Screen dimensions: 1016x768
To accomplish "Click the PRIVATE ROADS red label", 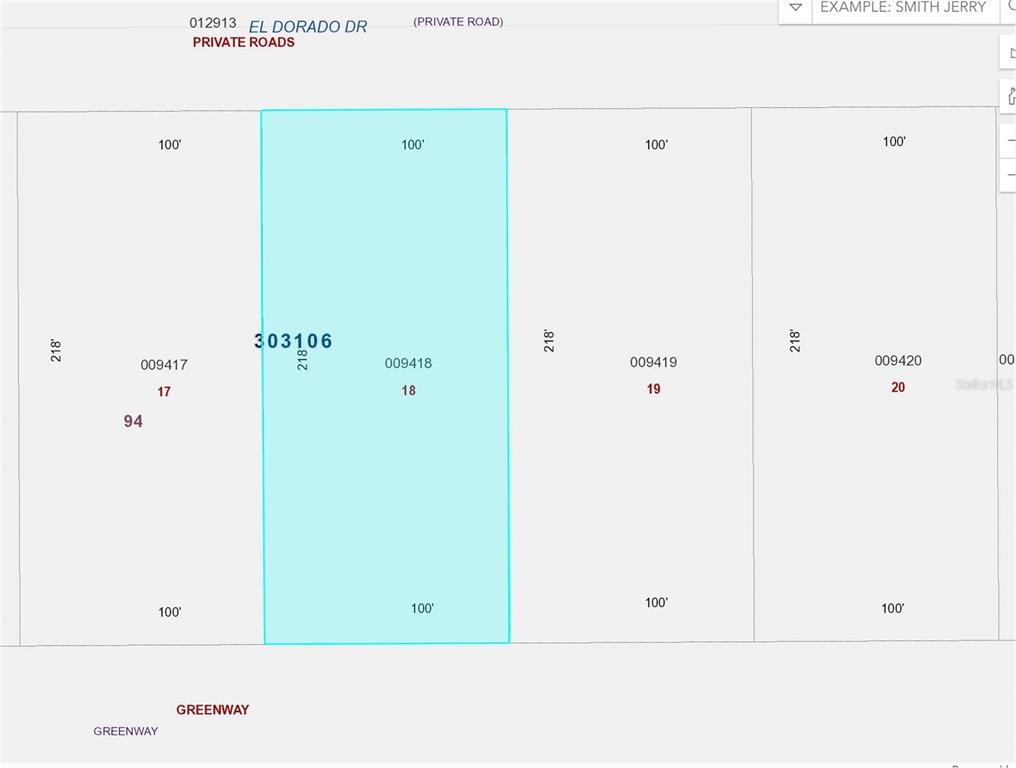I will (243, 43).
